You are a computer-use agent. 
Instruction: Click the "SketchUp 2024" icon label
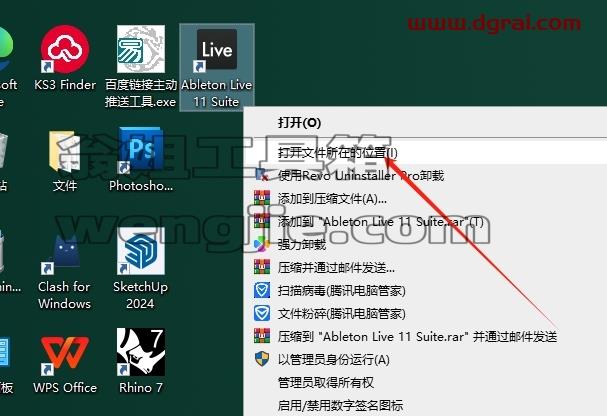point(141,295)
